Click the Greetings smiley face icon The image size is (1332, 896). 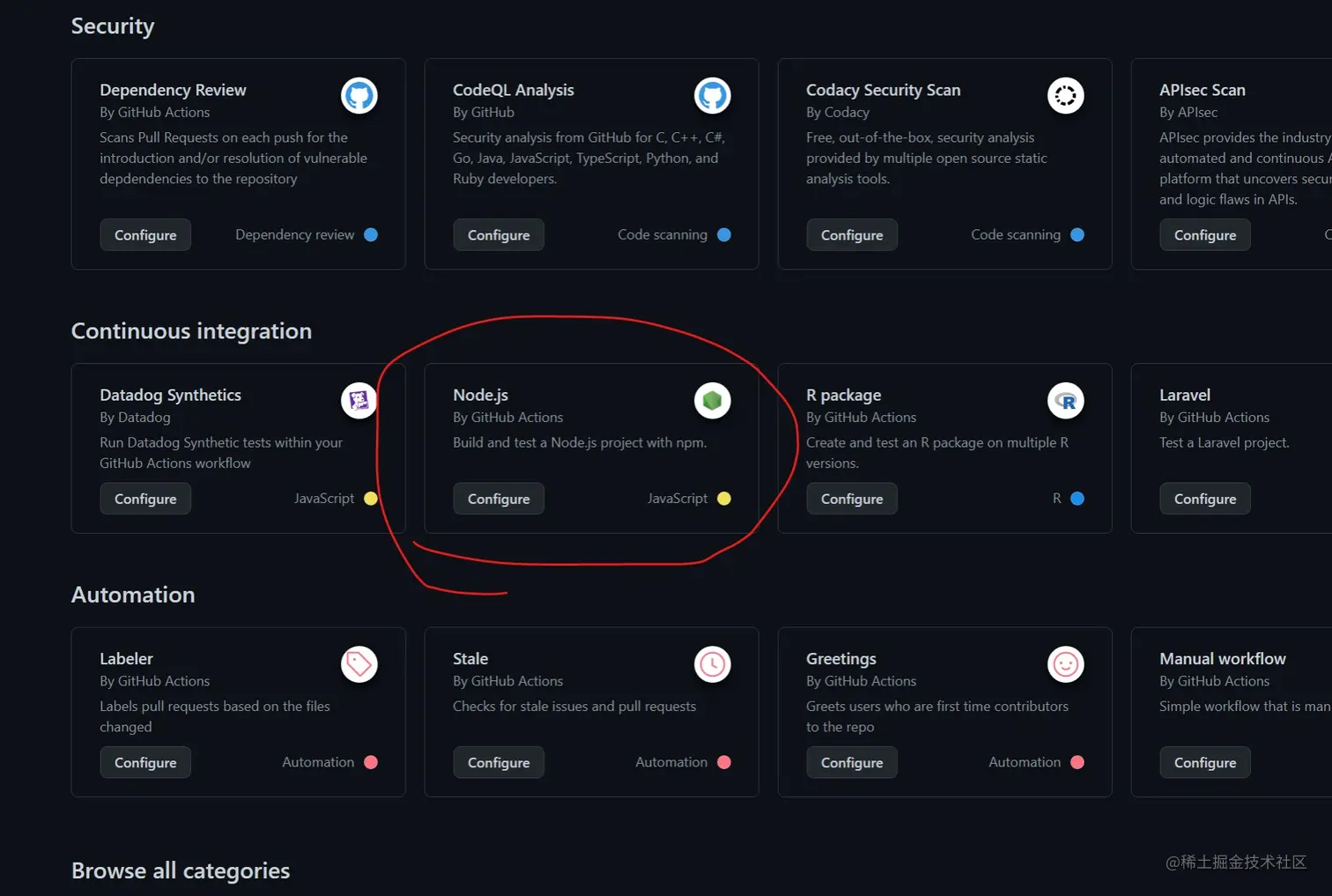(1066, 664)
